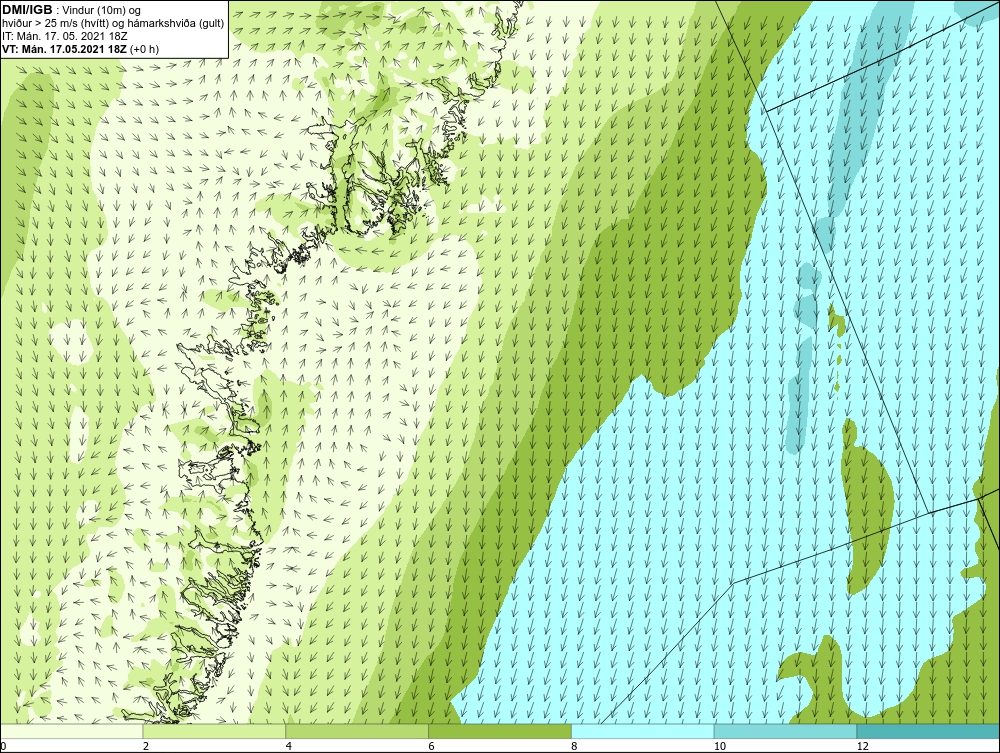Click the legend value label 0
The height and width of the screenshot is (753, 1000).
(x=3, y=746)
